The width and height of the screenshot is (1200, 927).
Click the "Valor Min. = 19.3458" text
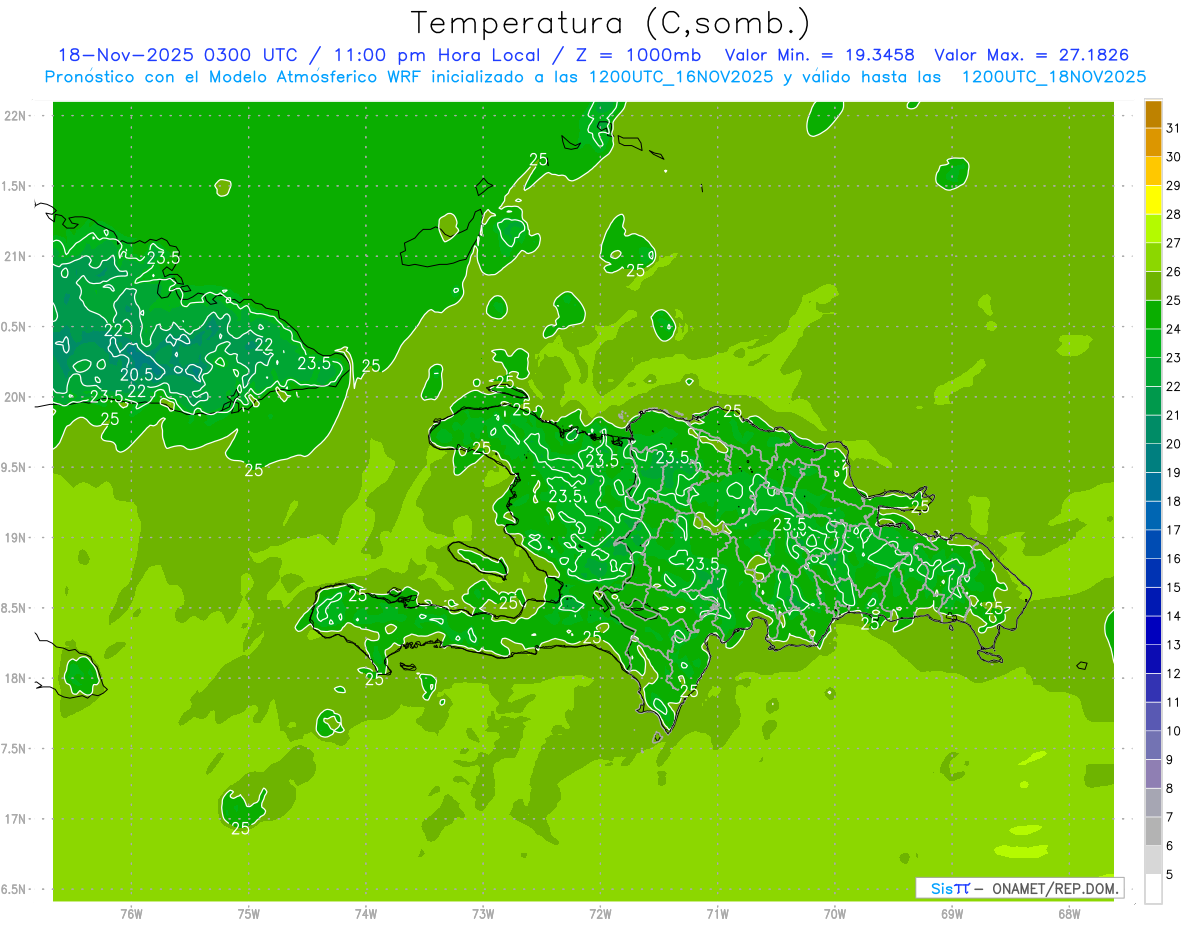point(819,56)
